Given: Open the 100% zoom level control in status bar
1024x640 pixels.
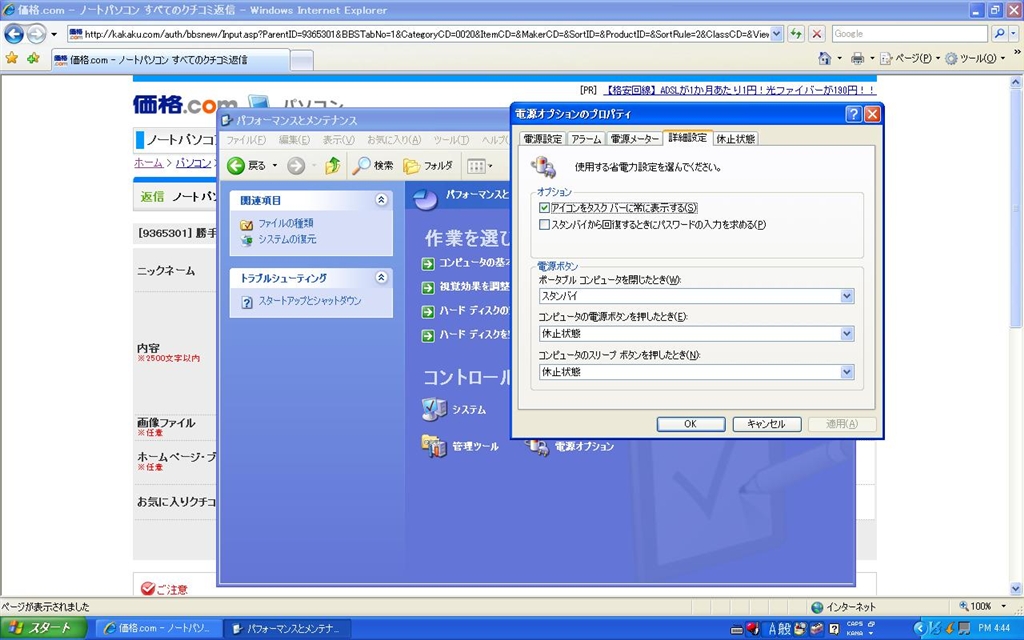Looking at the screenshot, I should click(982, 607).
